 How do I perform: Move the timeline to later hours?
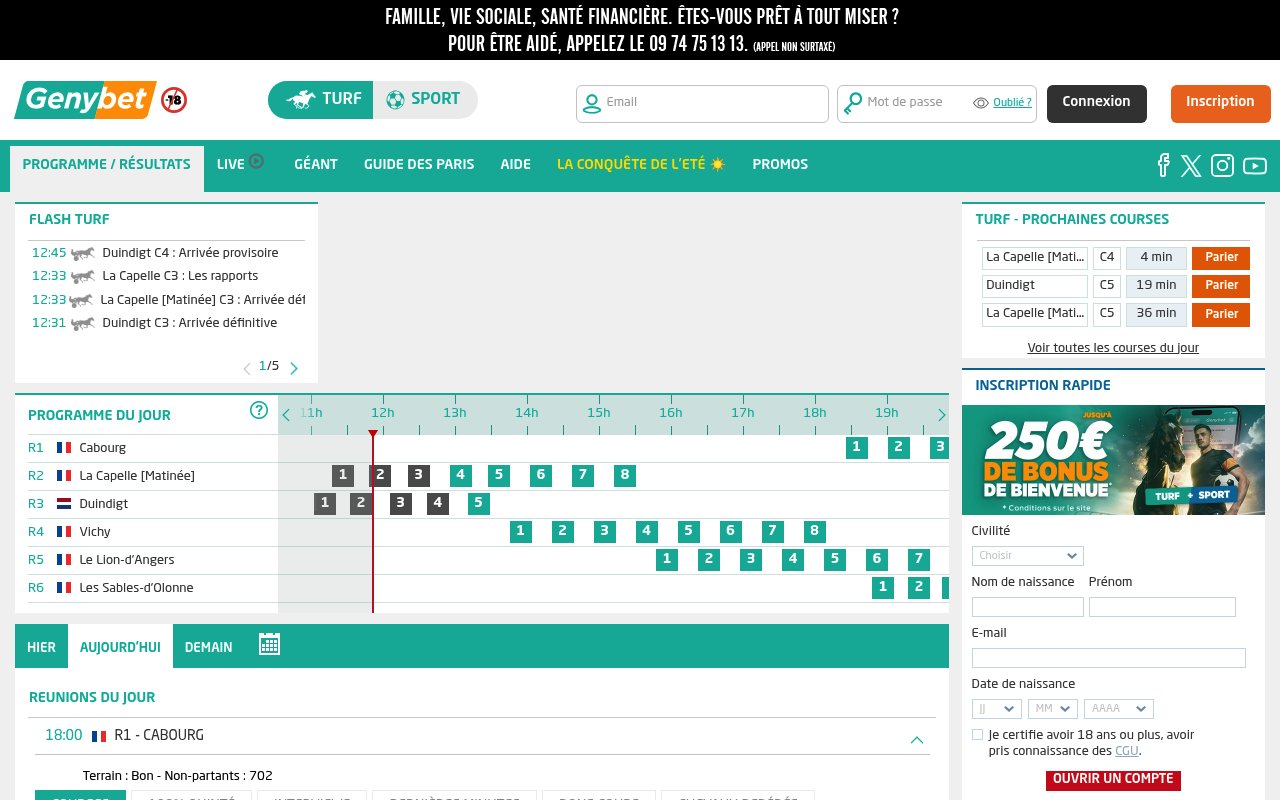[941, 415]
